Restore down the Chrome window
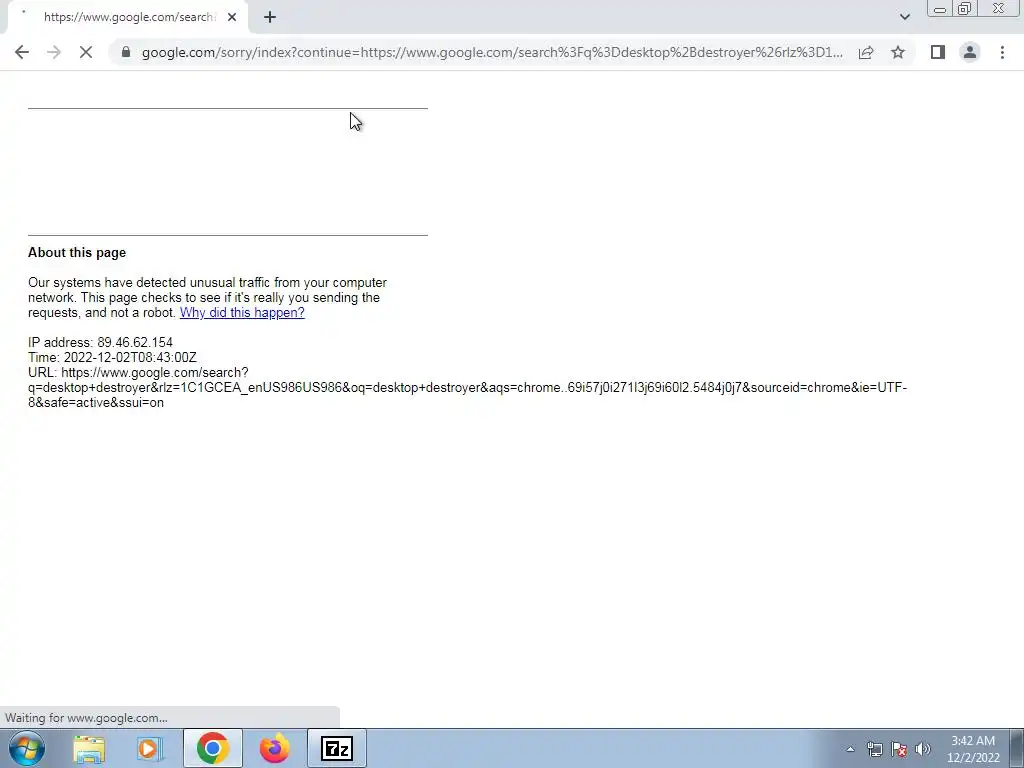The image size is (1024, 768). (965, 9)
